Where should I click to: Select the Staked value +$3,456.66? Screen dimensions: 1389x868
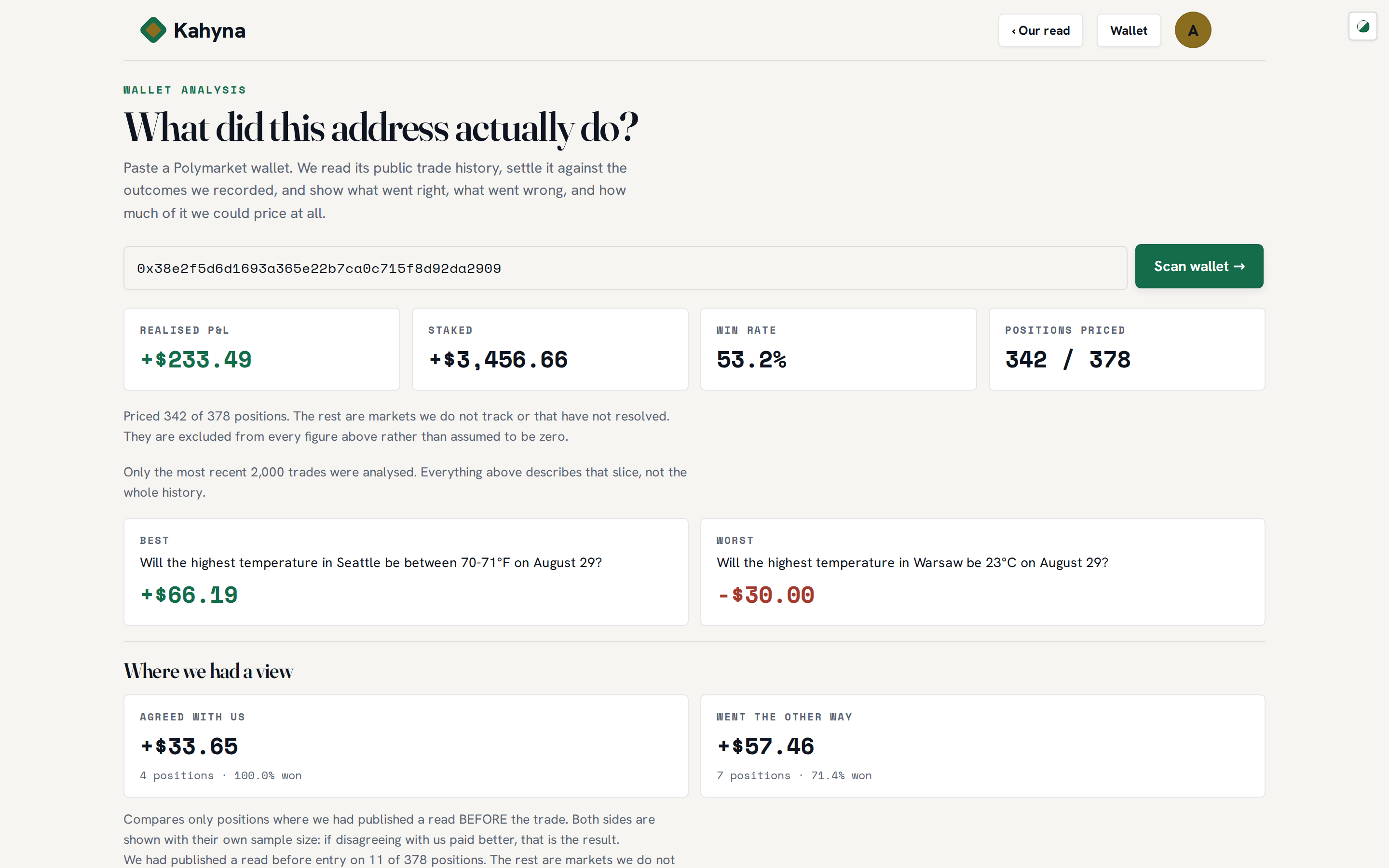tap(498, 360)
